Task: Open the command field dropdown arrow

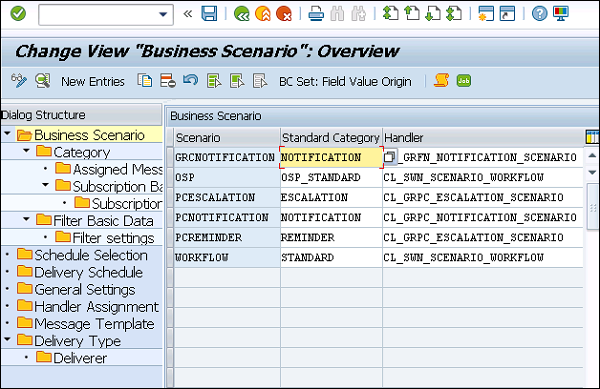Action: click(163, 15)
